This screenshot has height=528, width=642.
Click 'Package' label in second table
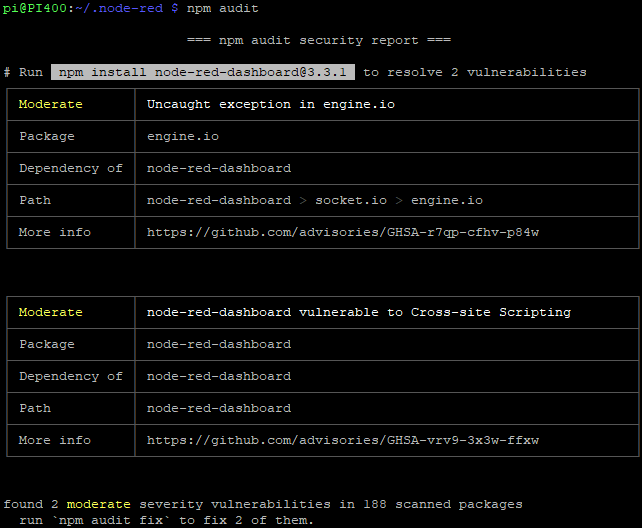47,344
